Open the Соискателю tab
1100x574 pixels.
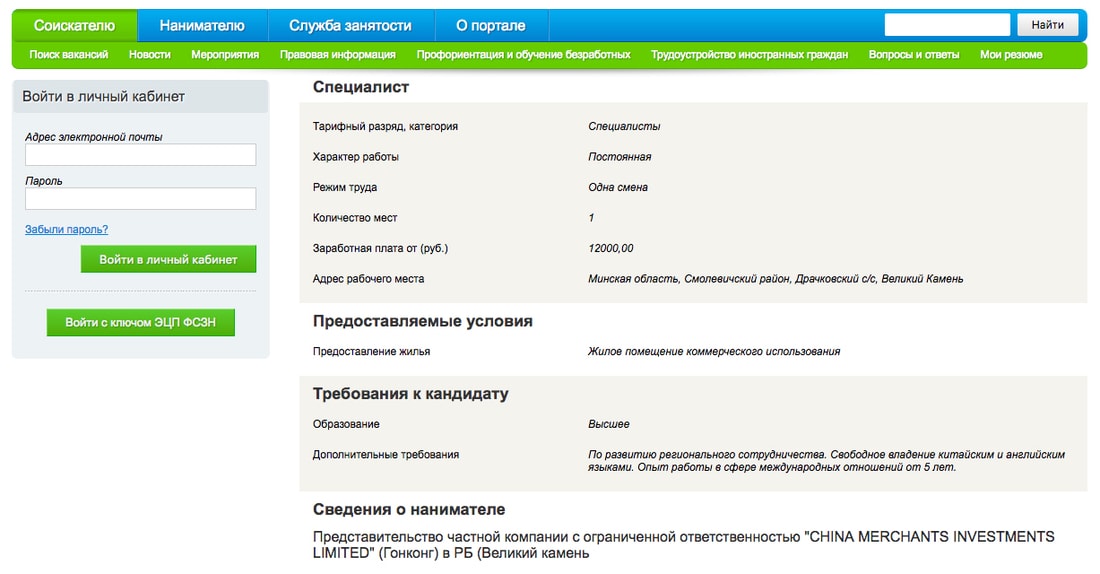[74, 26]
